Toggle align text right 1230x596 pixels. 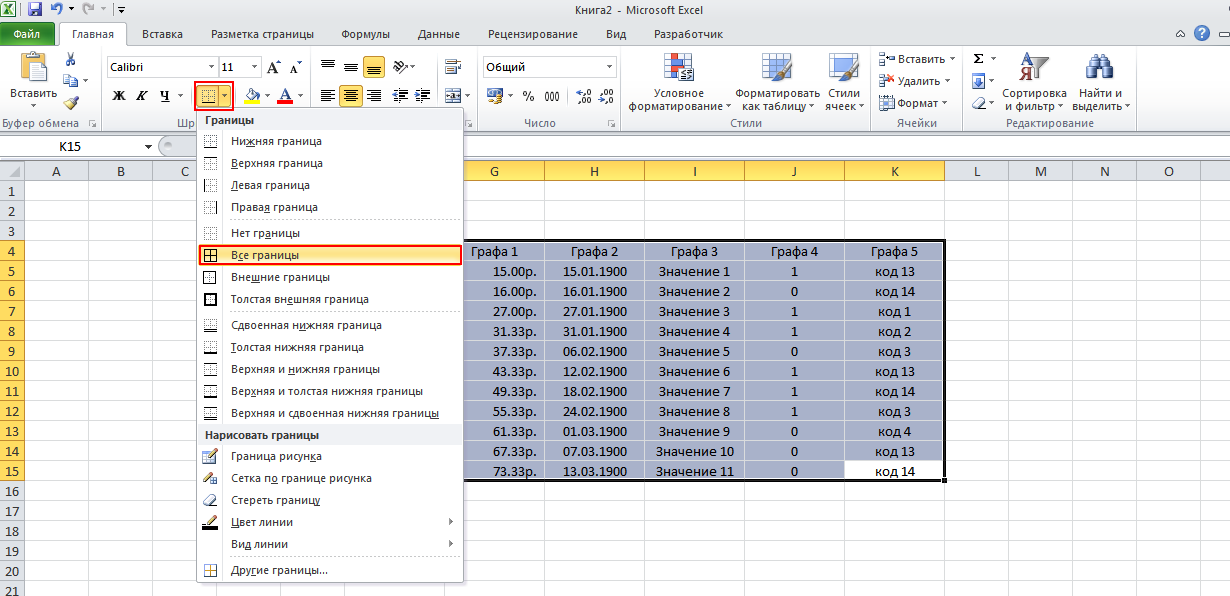(374, 96)
